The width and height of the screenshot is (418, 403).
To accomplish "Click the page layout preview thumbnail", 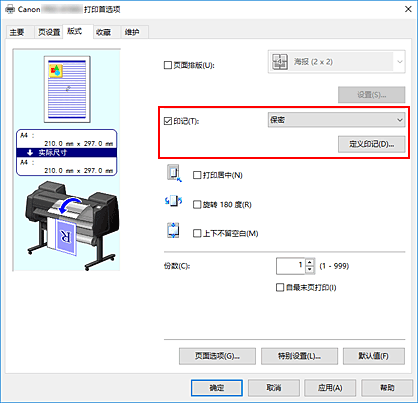I will click(x=67, y=89).
